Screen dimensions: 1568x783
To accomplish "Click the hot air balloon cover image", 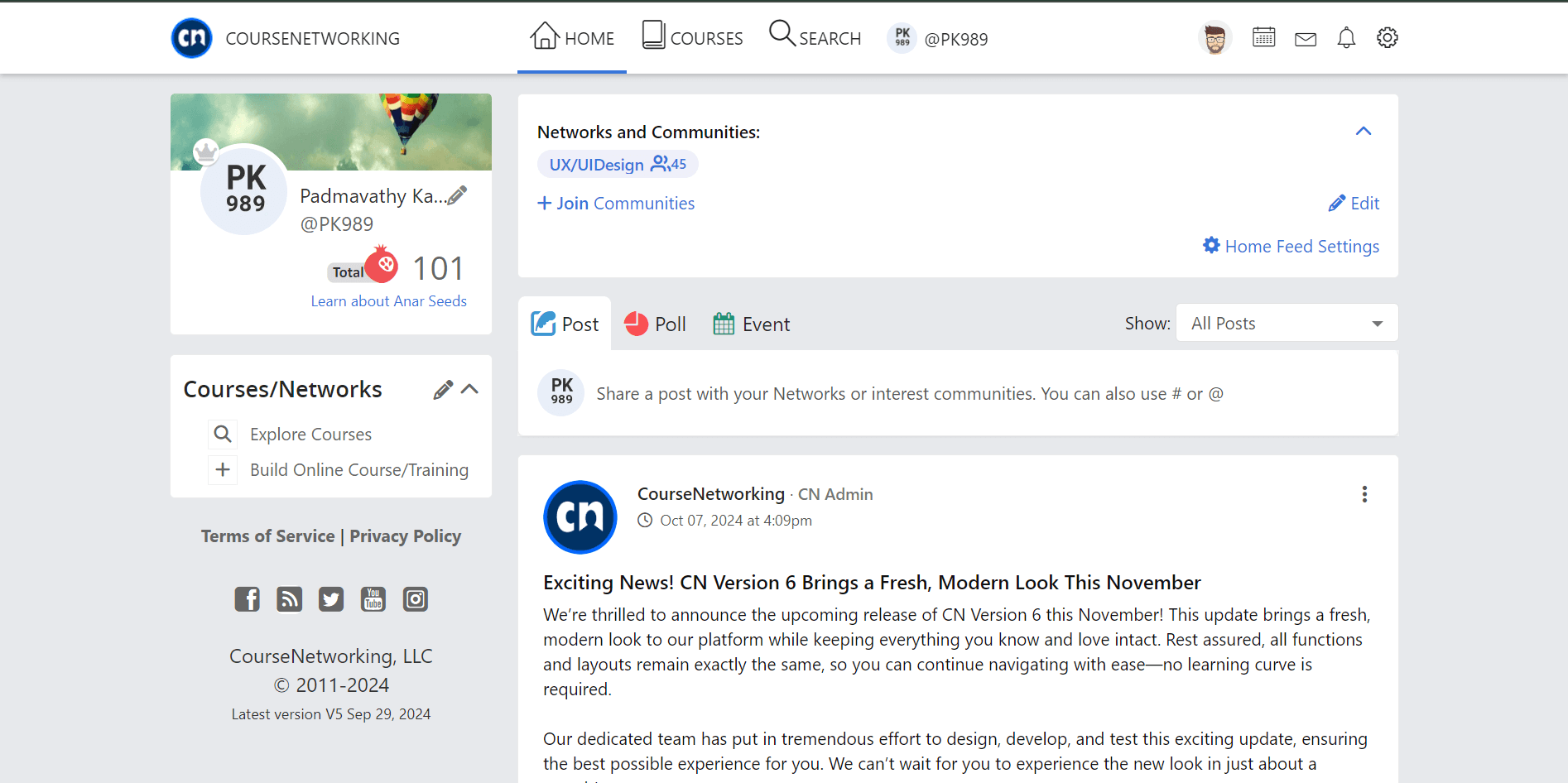I will tap(331, 132).
